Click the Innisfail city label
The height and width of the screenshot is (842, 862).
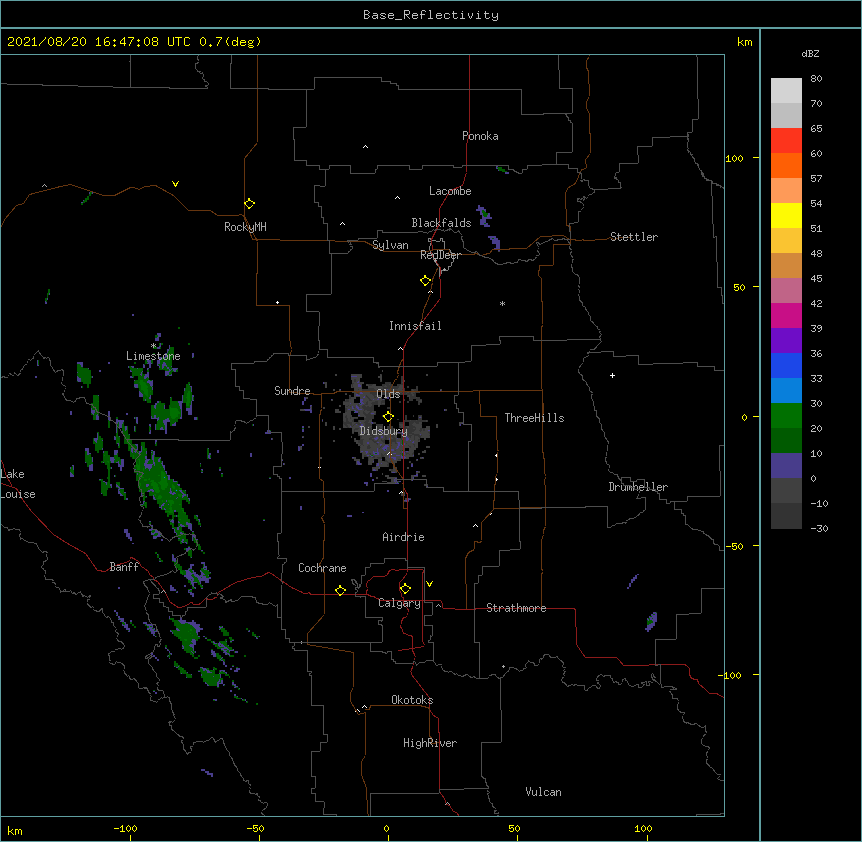415,326
